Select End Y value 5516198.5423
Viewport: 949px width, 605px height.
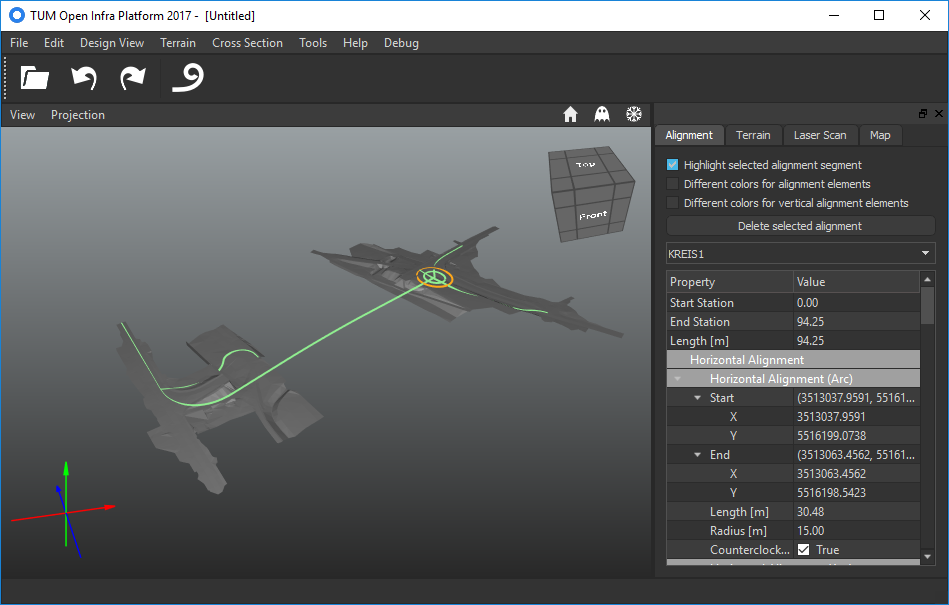point(831,492)
